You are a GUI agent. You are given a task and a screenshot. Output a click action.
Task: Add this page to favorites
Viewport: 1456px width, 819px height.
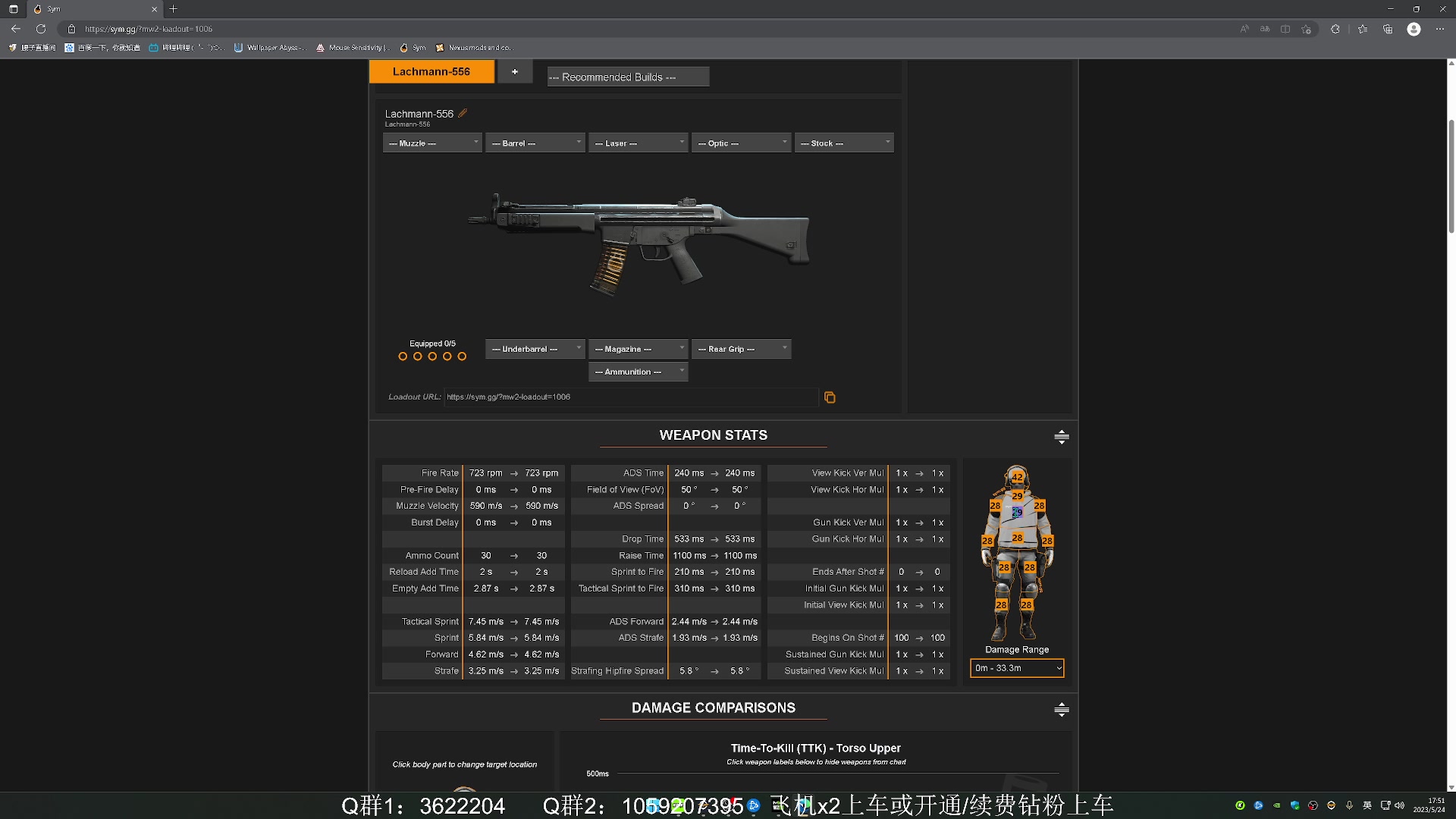pyautogui.click(x=1306, y=29)
